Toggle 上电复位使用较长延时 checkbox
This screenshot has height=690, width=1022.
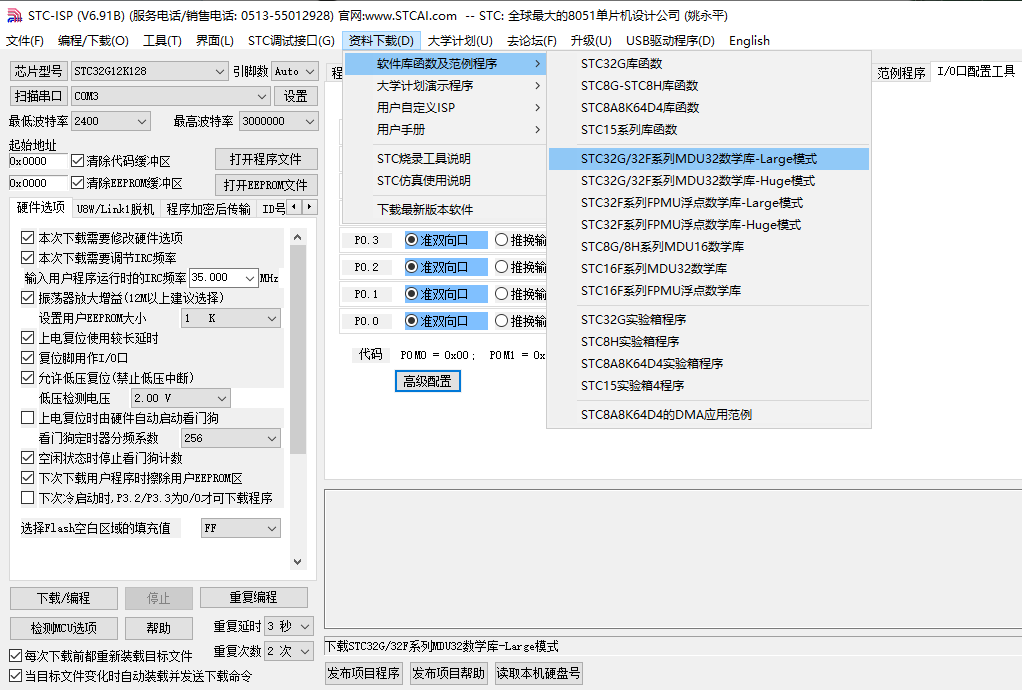click(x=27, y=338)
